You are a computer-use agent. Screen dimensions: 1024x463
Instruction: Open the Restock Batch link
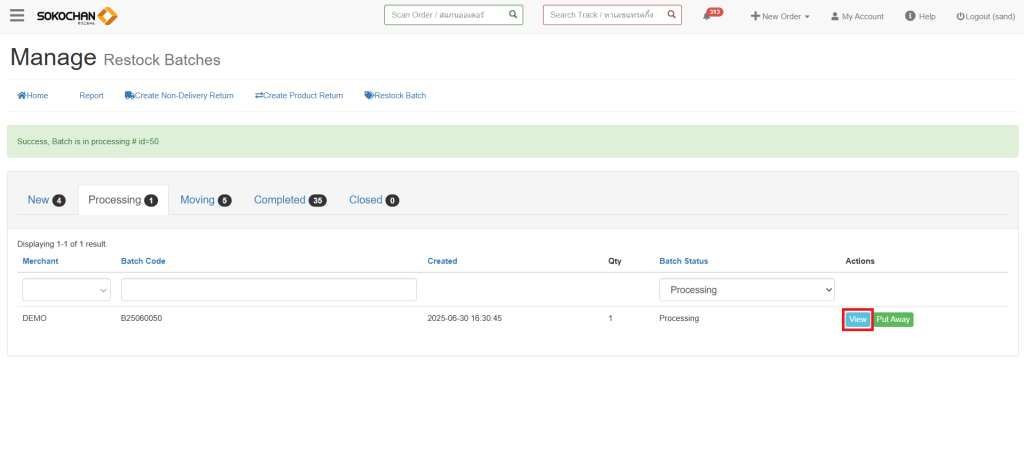tap(395, 96)
